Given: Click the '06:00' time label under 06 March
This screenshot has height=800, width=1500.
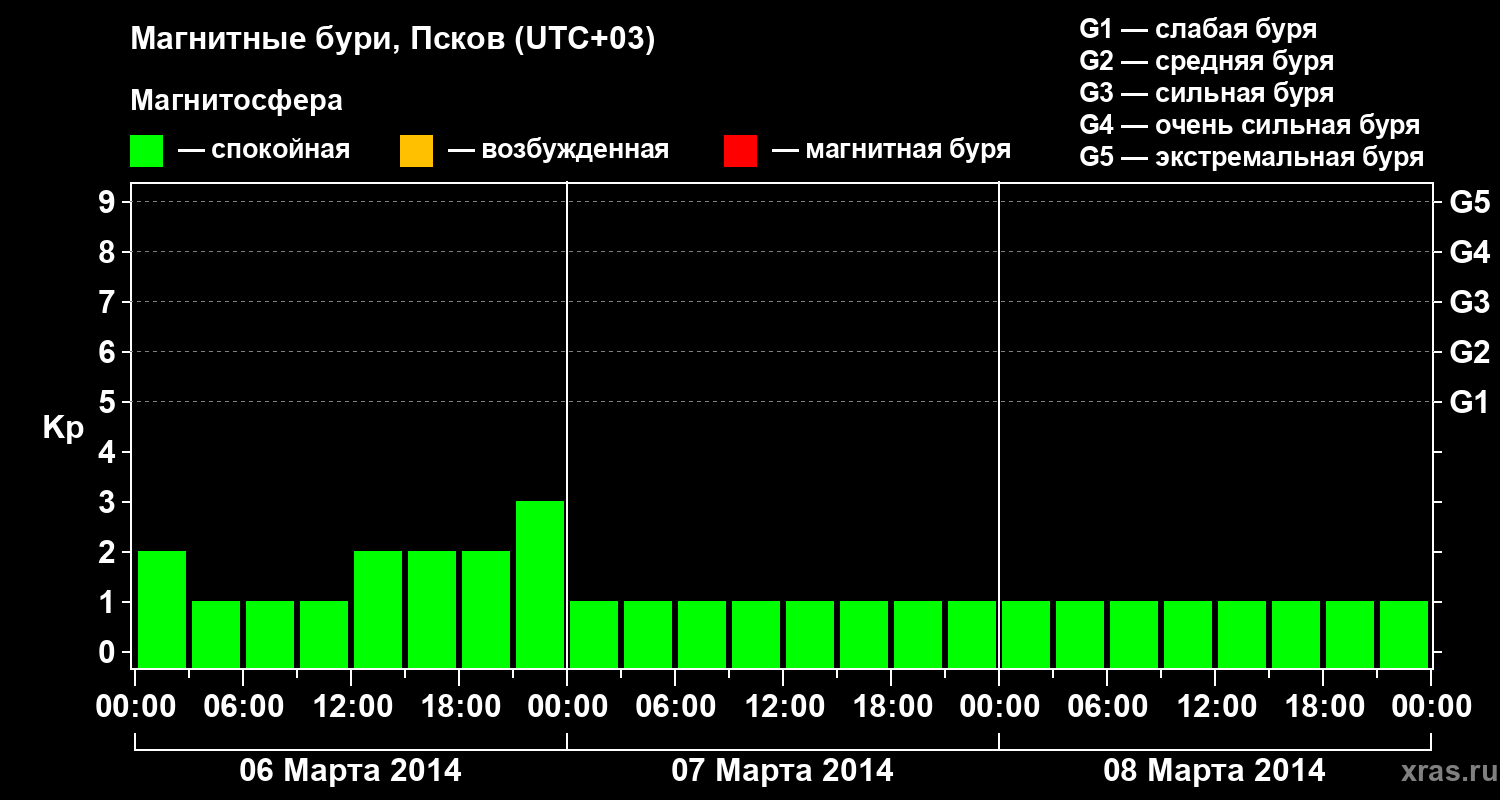Looking at the screenshot, I should pos(243,707).
